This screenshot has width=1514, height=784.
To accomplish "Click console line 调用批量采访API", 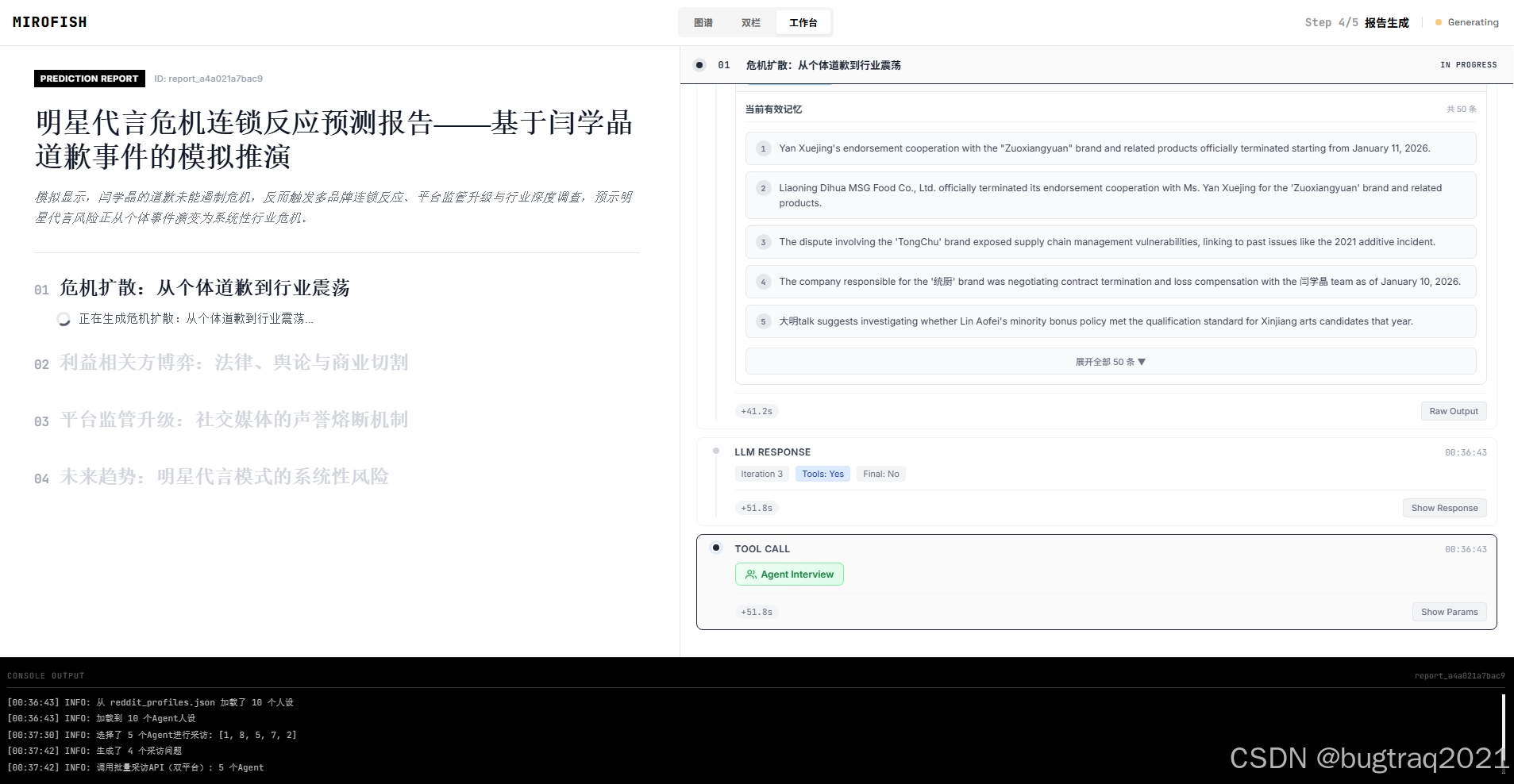I will (136, 767).
